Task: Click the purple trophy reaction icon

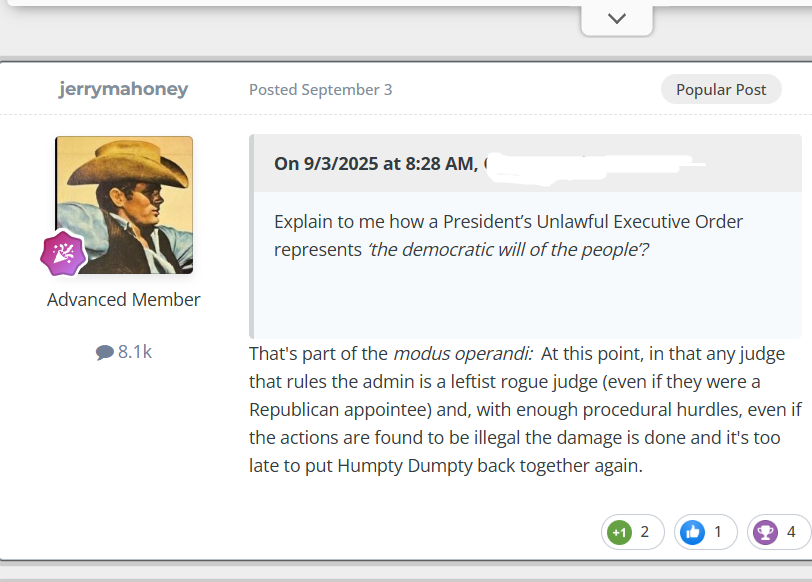Action: tap(765, 532)
